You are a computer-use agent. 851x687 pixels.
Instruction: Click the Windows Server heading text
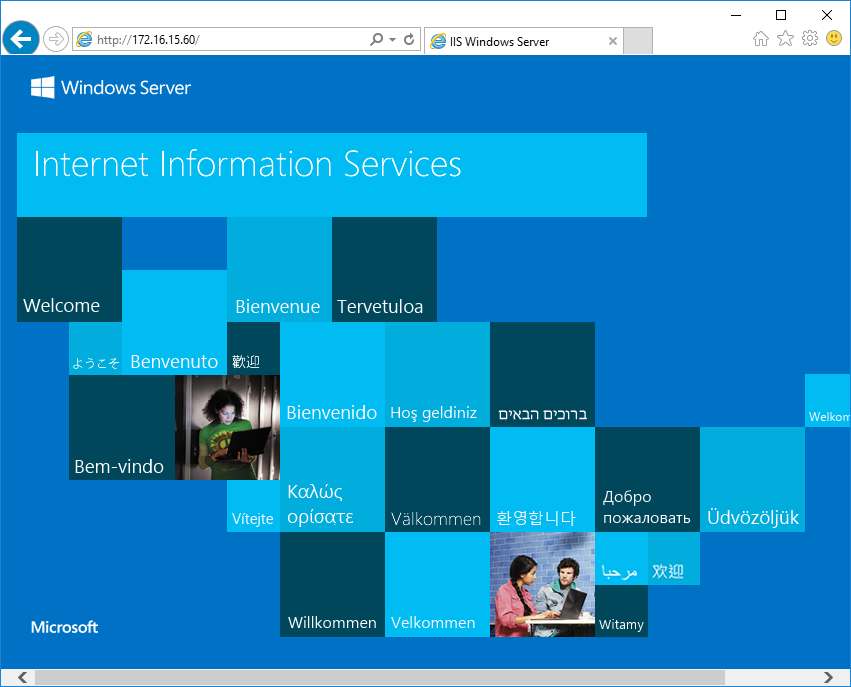[x=126, y=88]
